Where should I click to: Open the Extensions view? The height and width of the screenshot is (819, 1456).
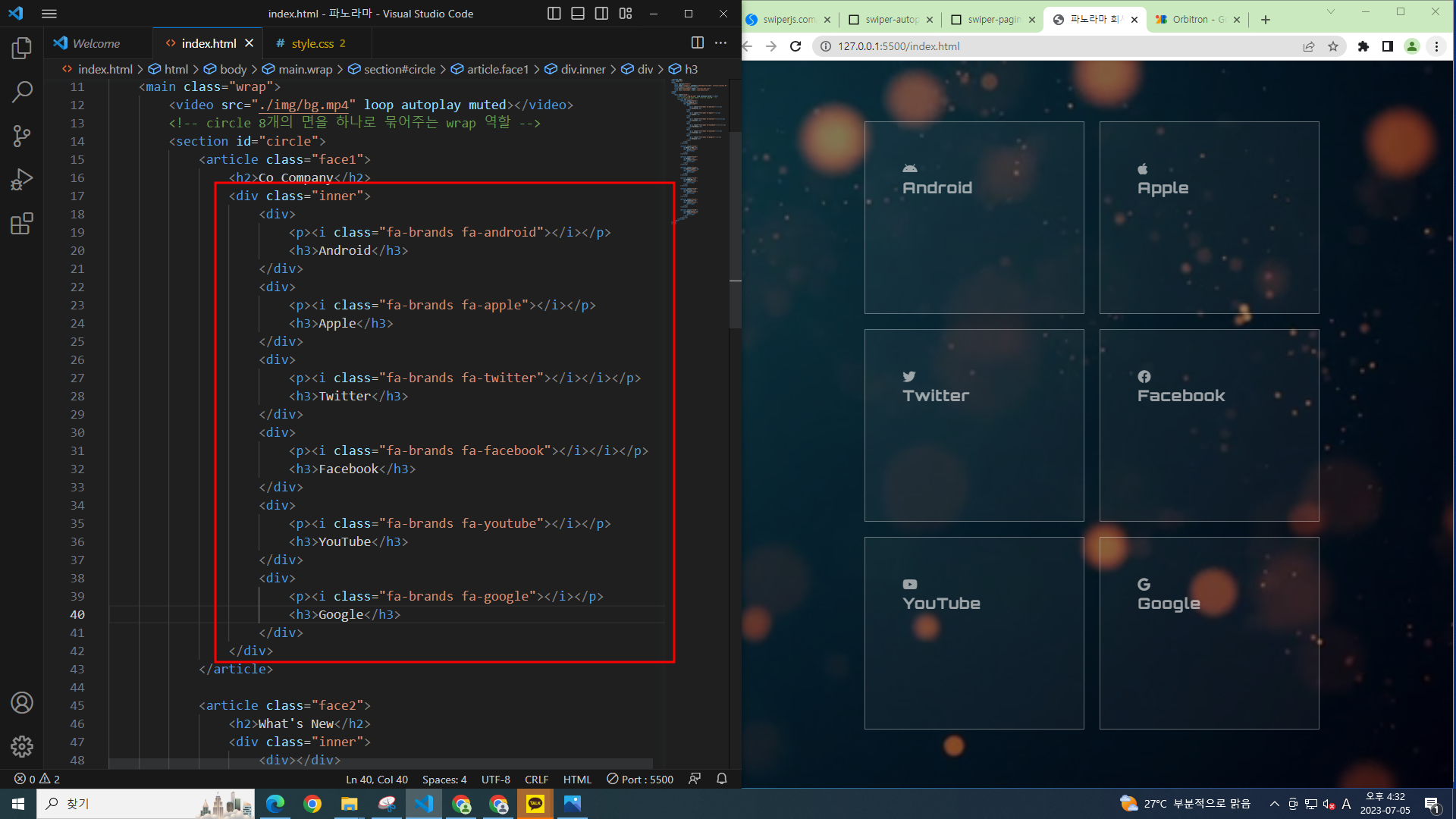(22, 224)
